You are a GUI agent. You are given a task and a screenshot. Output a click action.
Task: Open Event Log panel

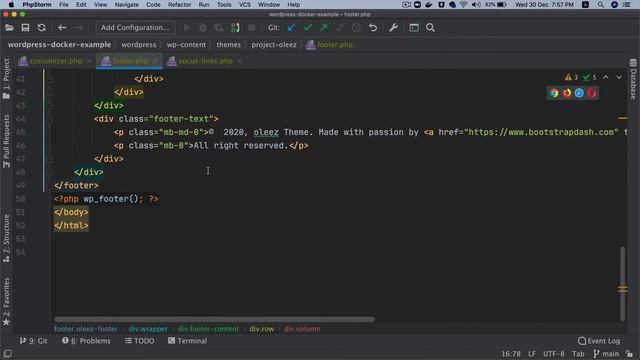pos(599,341)
